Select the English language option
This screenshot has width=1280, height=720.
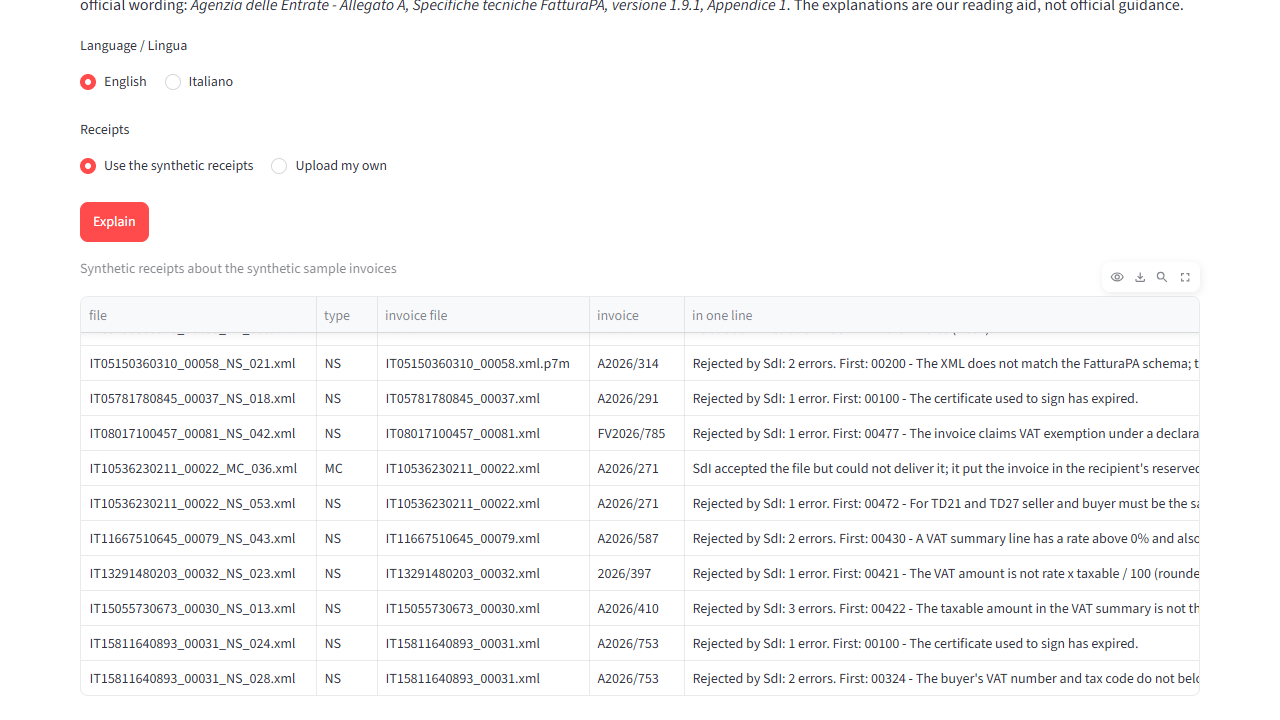[x=113, y=82]
